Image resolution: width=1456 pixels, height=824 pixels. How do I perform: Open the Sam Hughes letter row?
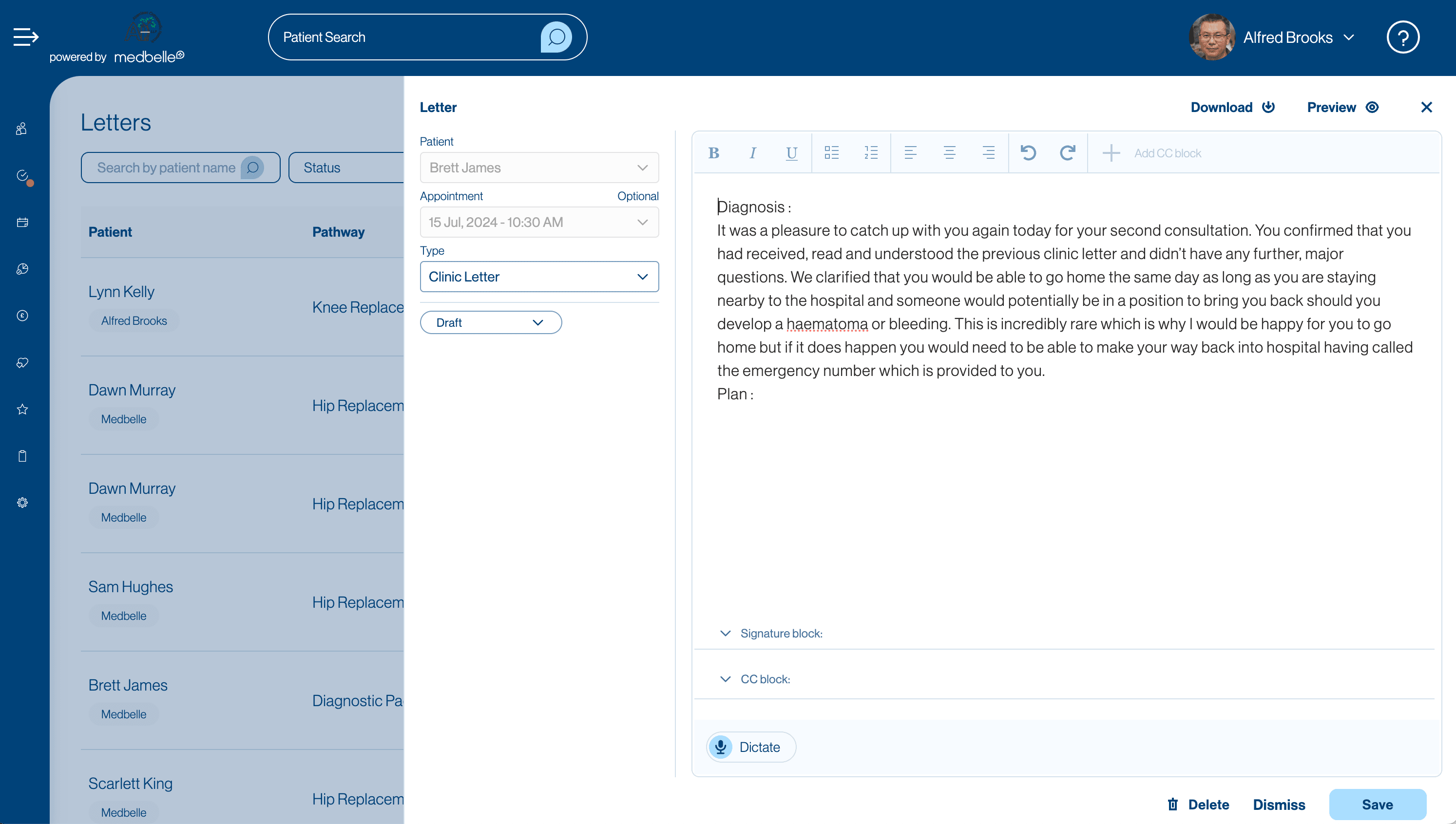click(242, 602)
